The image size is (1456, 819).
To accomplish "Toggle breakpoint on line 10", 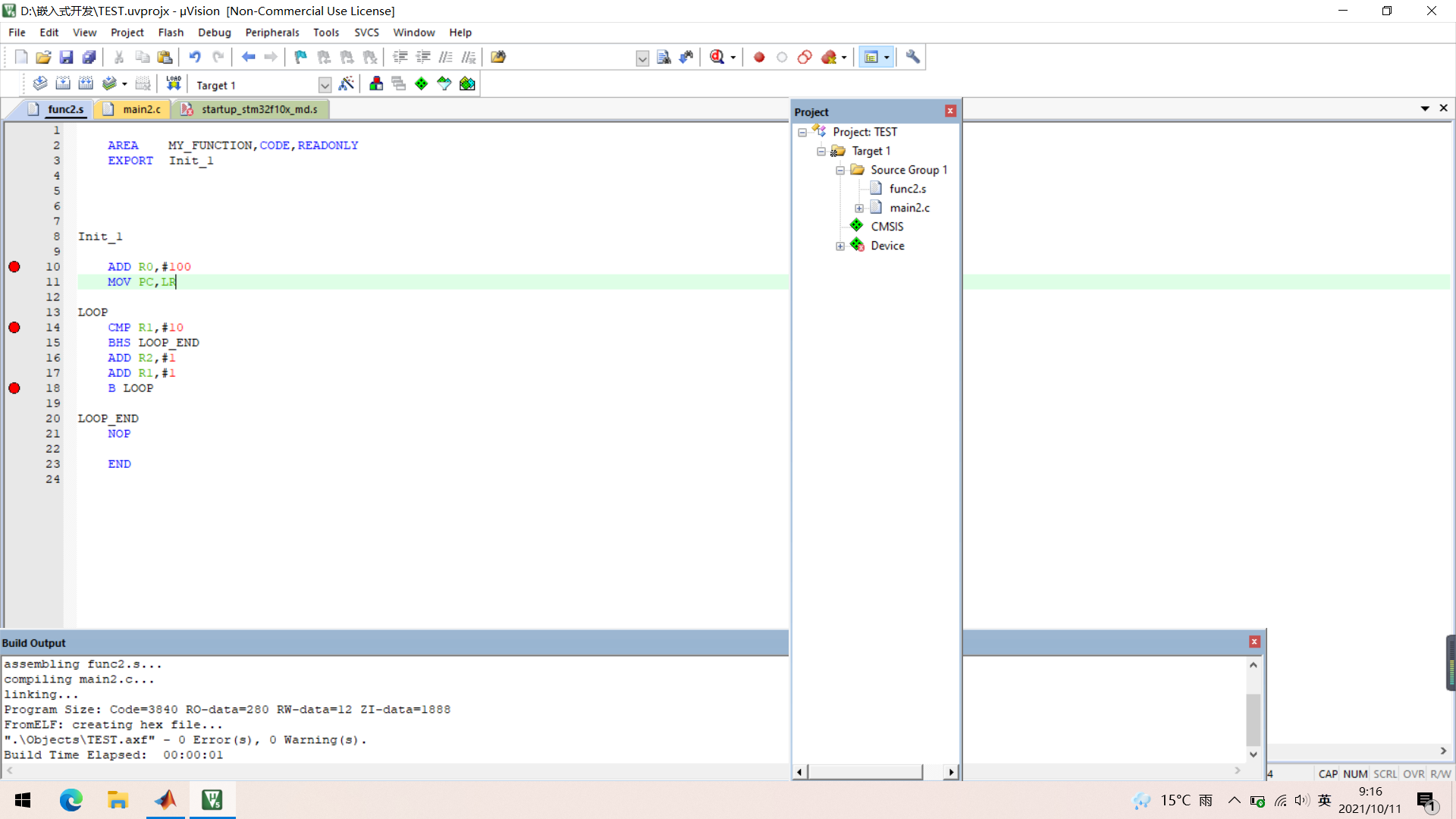I will (14, 267).
